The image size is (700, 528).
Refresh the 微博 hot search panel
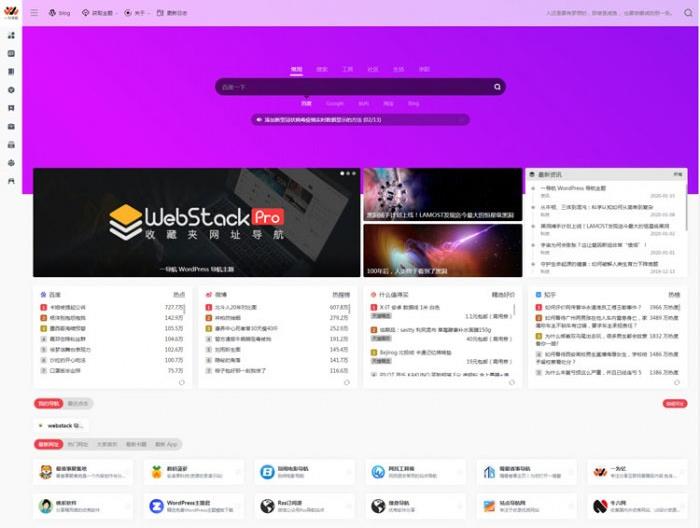[x=347, y=382]
